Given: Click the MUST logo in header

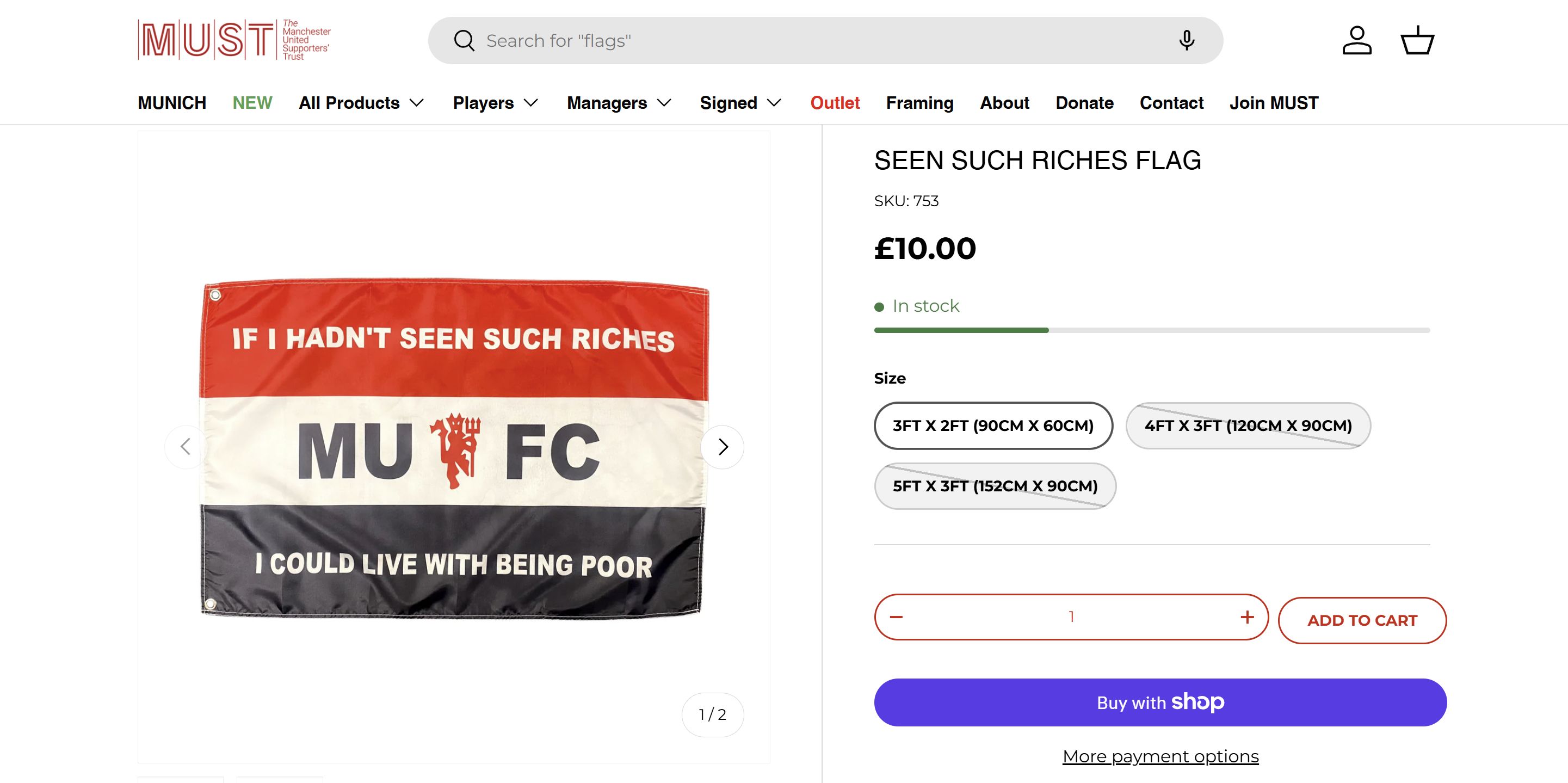Looking at the screenshot, I should [x=234, y=40].
